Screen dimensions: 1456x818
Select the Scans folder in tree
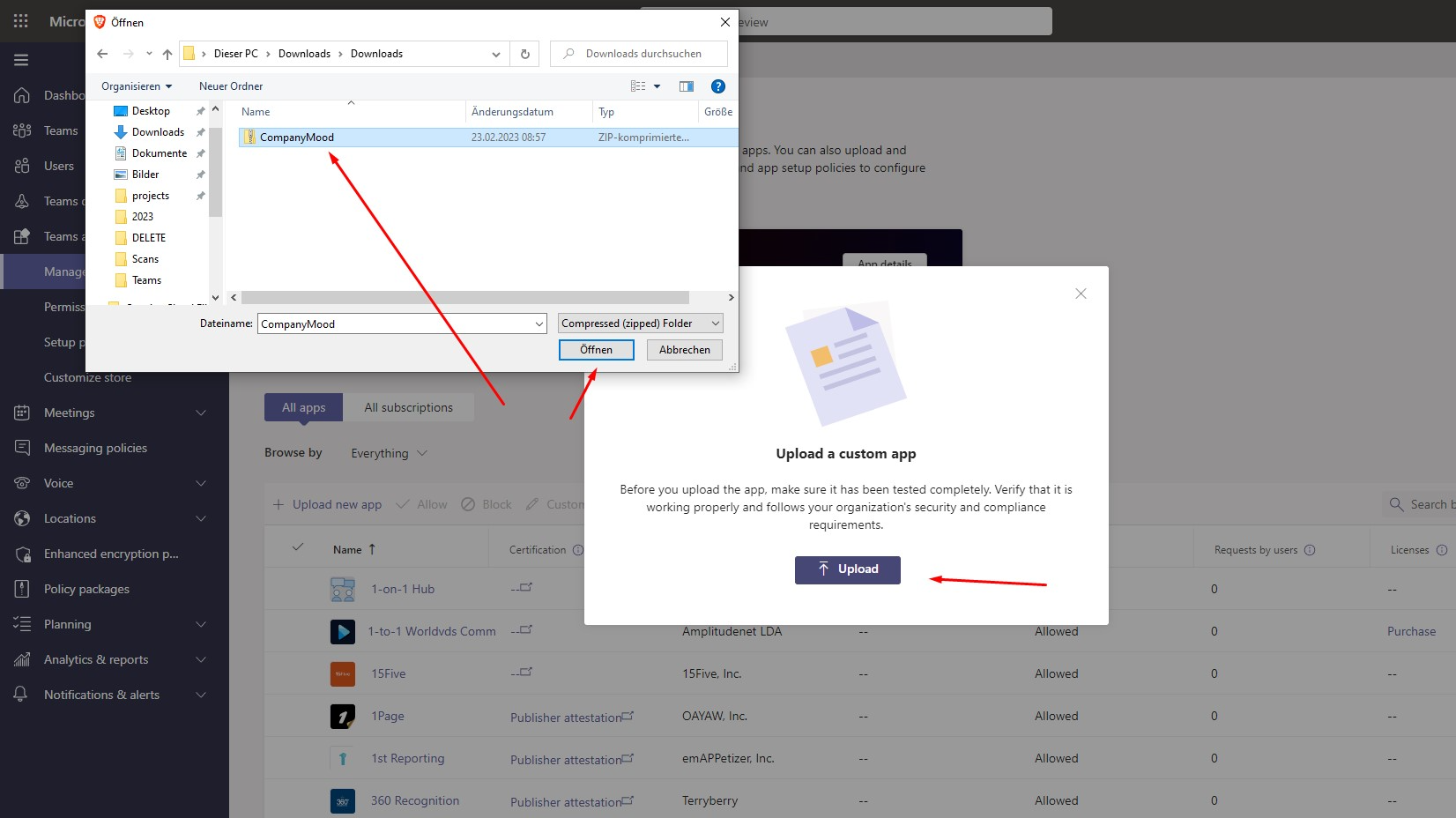coord(145,259)
